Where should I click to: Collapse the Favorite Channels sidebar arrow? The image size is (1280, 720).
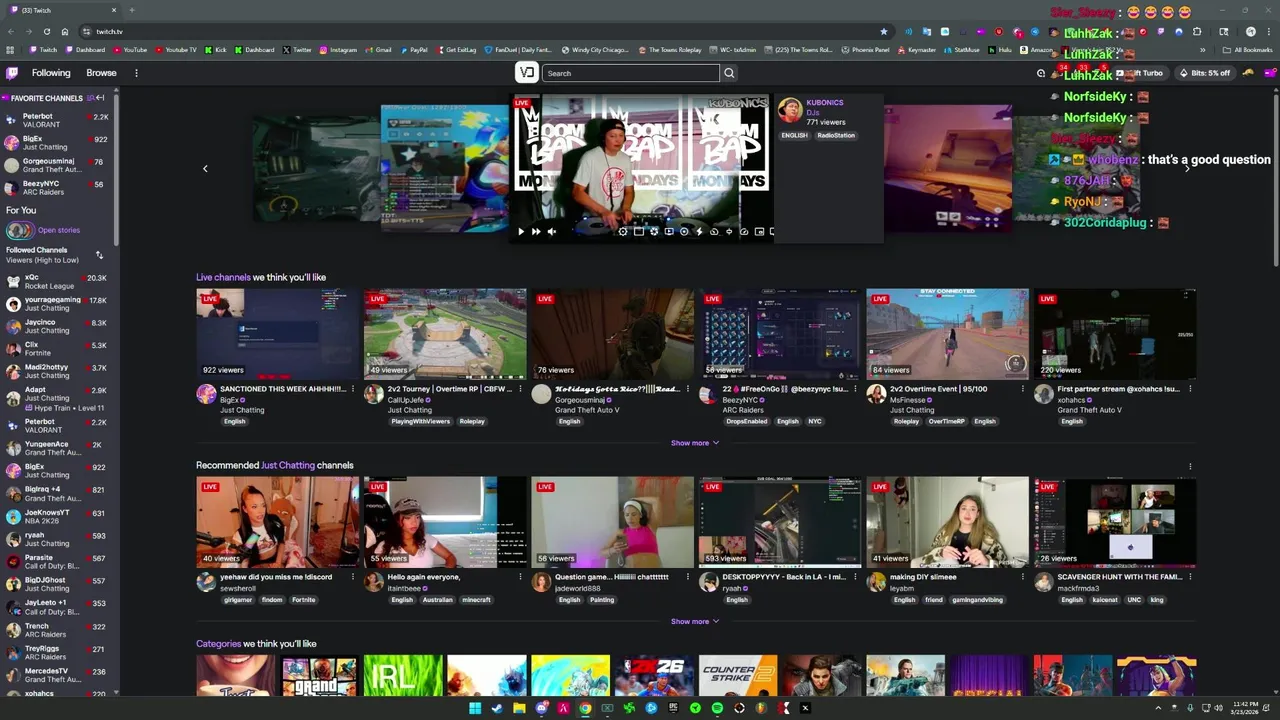coord(100,98)
